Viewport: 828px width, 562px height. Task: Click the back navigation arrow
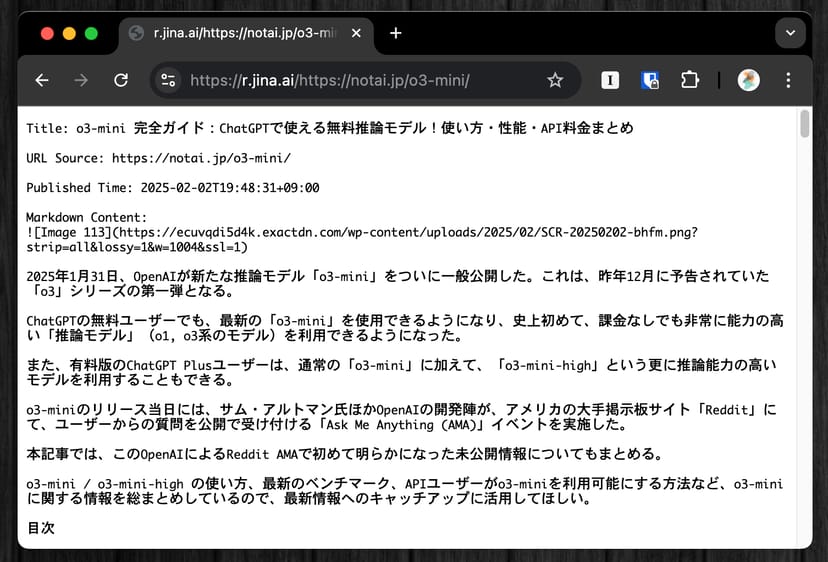[42, 80]
